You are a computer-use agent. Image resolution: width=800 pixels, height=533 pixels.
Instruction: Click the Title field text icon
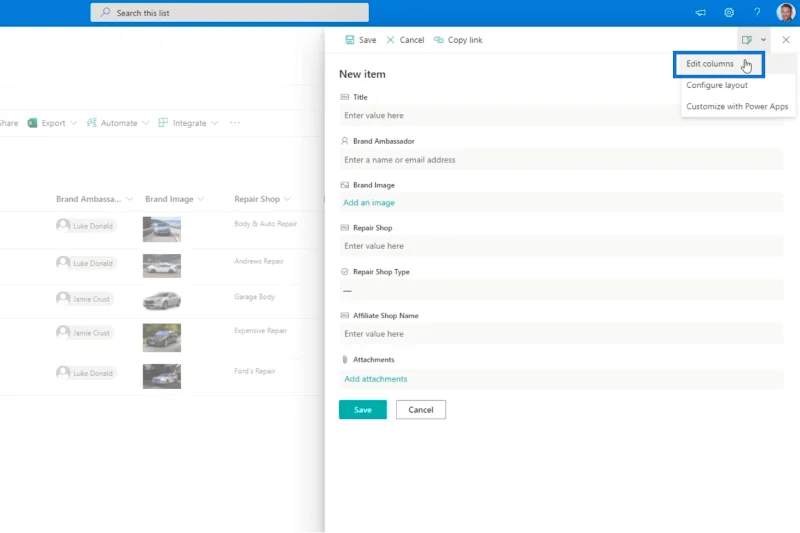tap(344, 97)
